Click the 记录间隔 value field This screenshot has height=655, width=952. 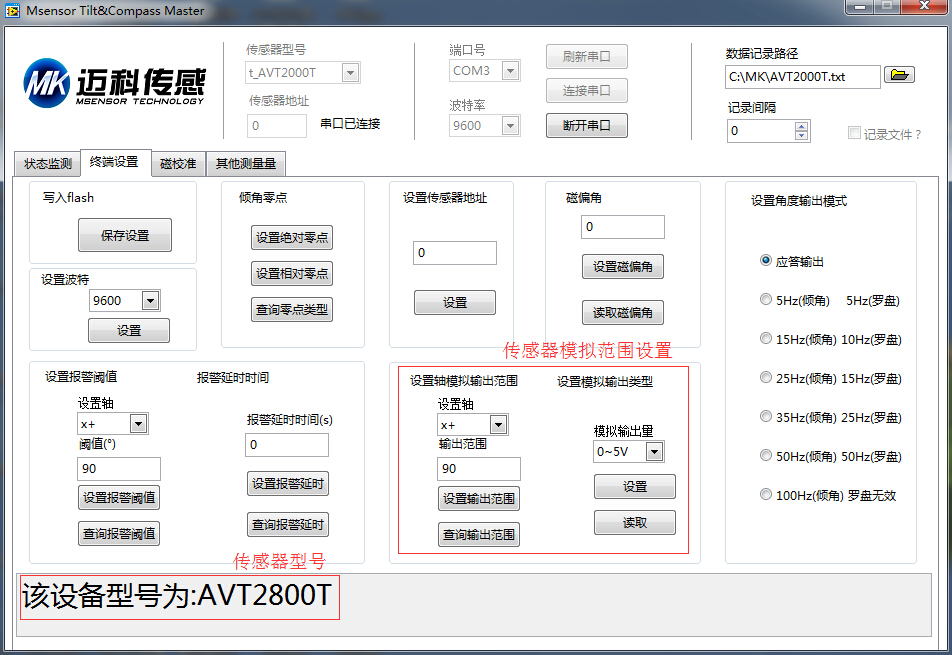coord(761,131)
